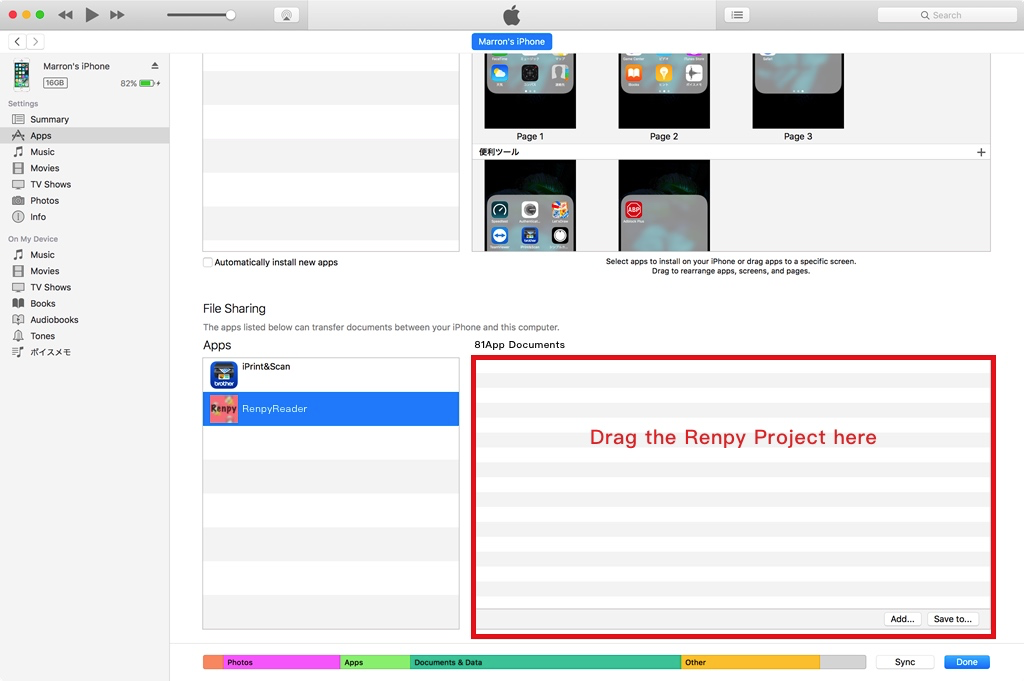Click the Add... button

pos(902,619)
